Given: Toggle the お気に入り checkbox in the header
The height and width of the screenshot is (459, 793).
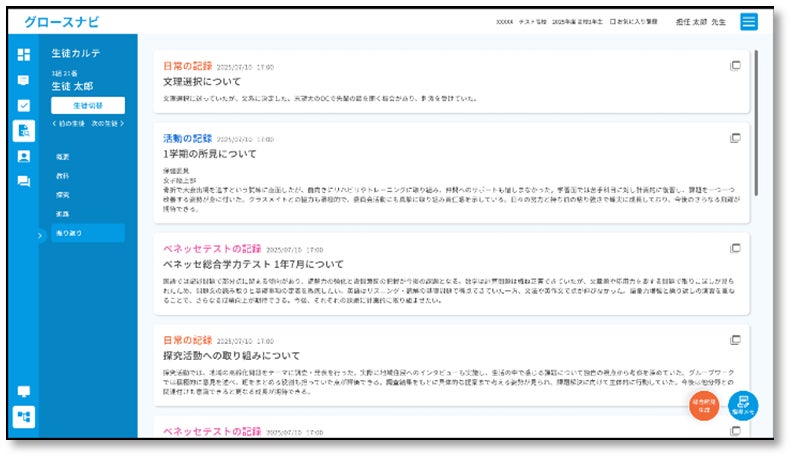Looking at the screenshot, I should click(612, 22).
